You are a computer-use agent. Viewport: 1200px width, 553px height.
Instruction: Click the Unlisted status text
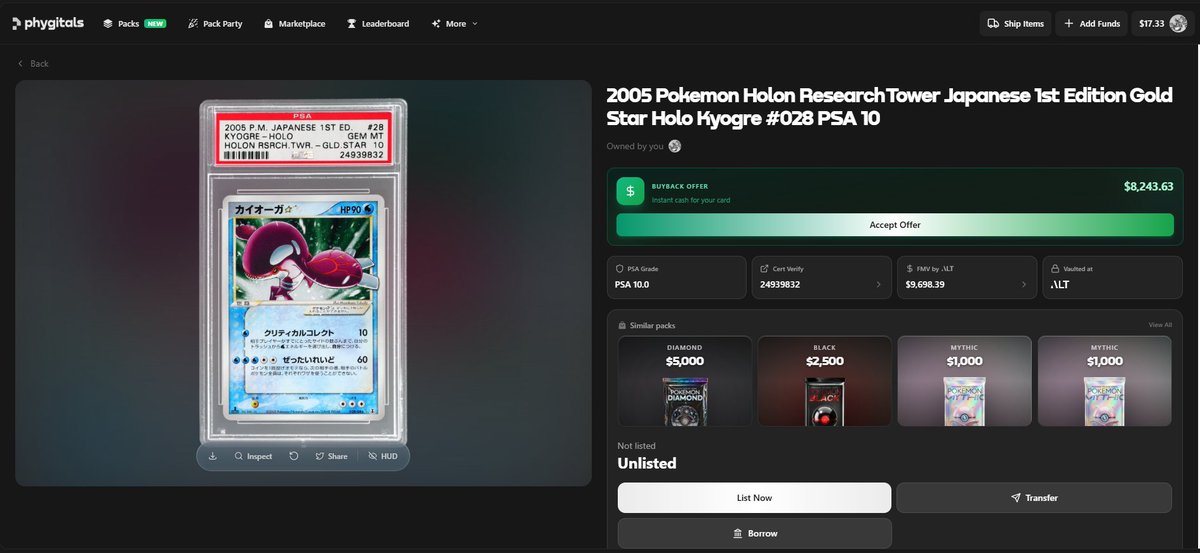click(x=647, y=463)
